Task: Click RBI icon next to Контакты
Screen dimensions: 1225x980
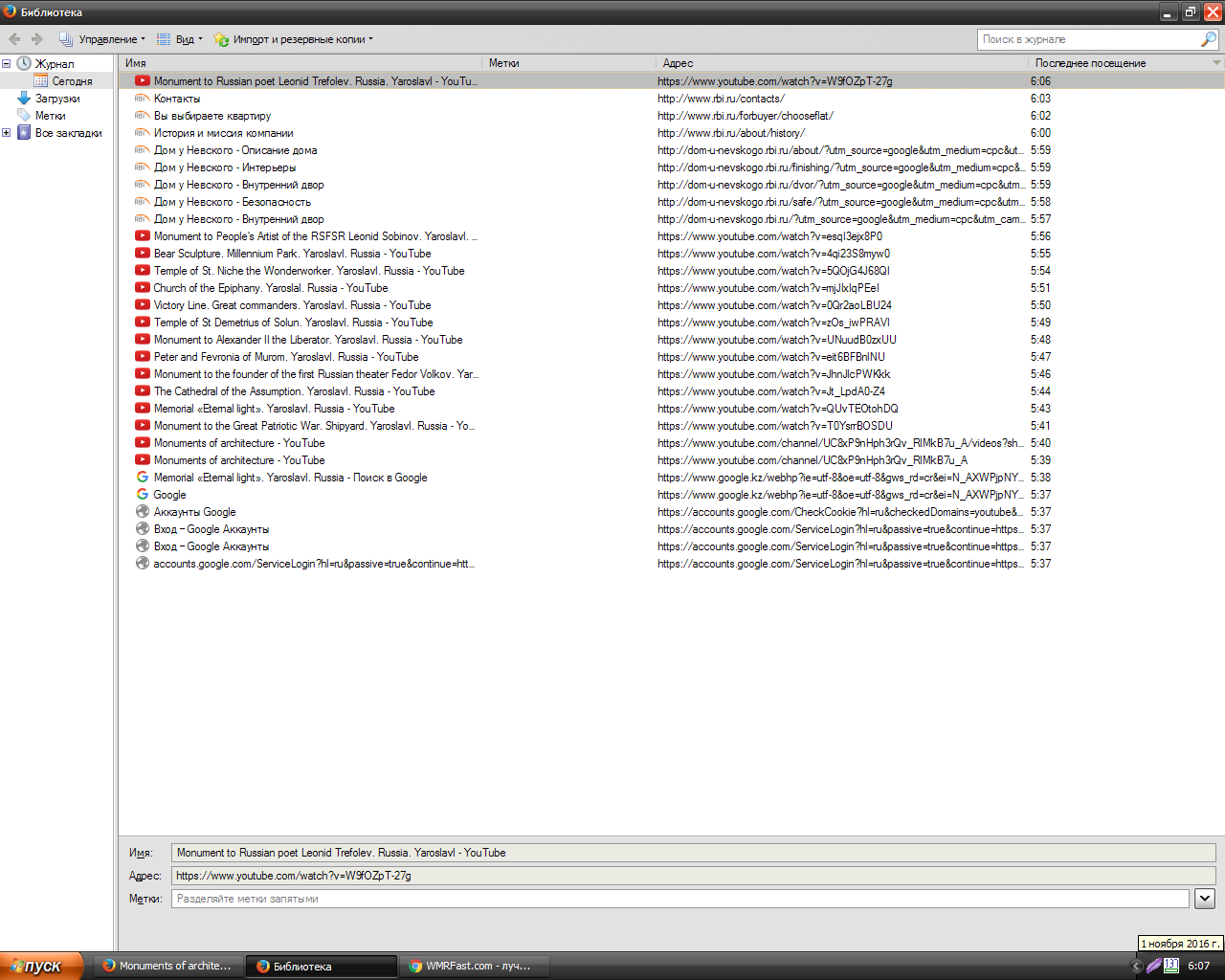Action: [143, 99]
